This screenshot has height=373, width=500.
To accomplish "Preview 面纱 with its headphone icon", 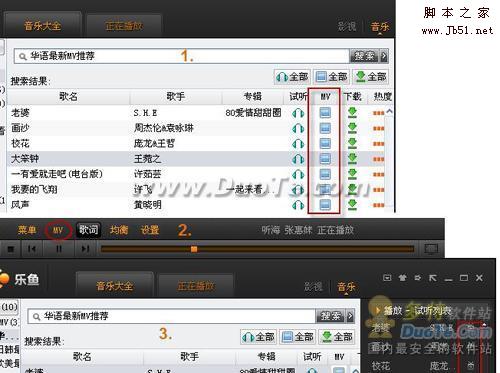I will click(298, 128).
